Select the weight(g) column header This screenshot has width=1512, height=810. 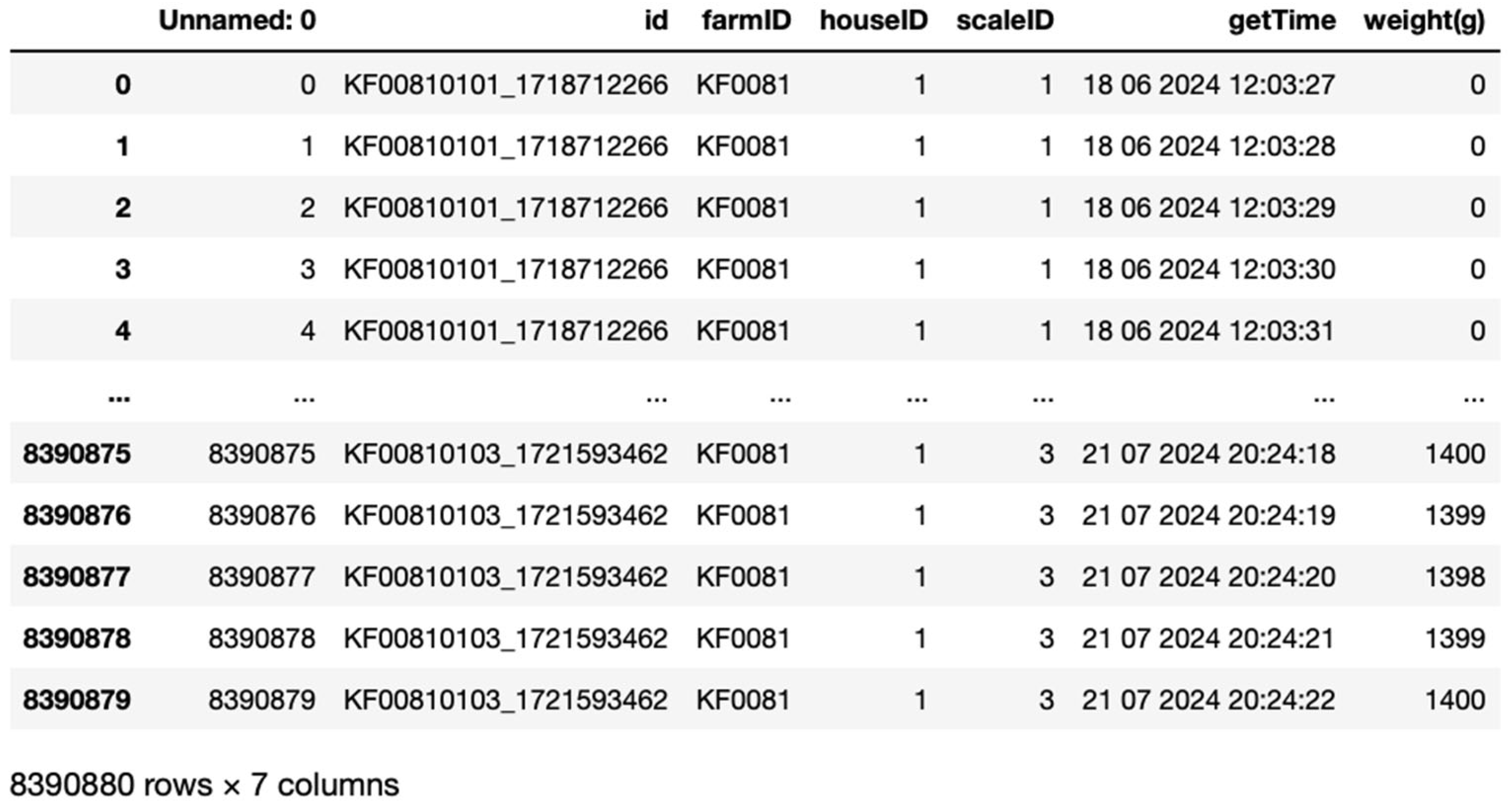(x=1424, y=21)
